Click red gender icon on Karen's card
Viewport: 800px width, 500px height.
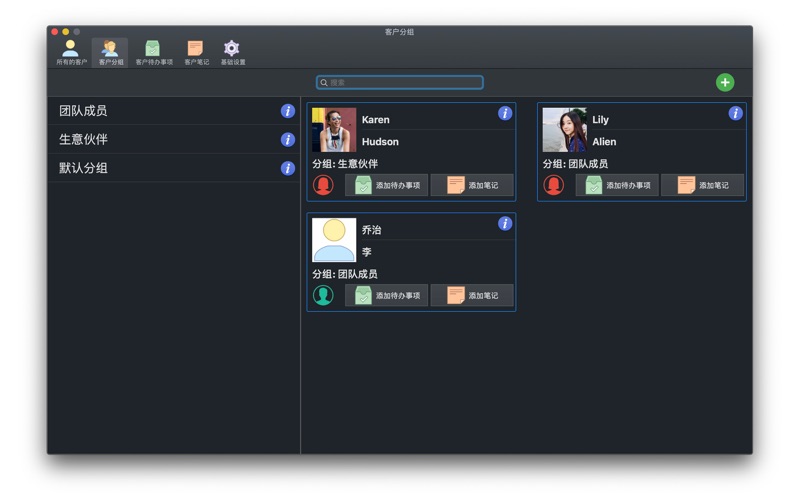point(323,185)
